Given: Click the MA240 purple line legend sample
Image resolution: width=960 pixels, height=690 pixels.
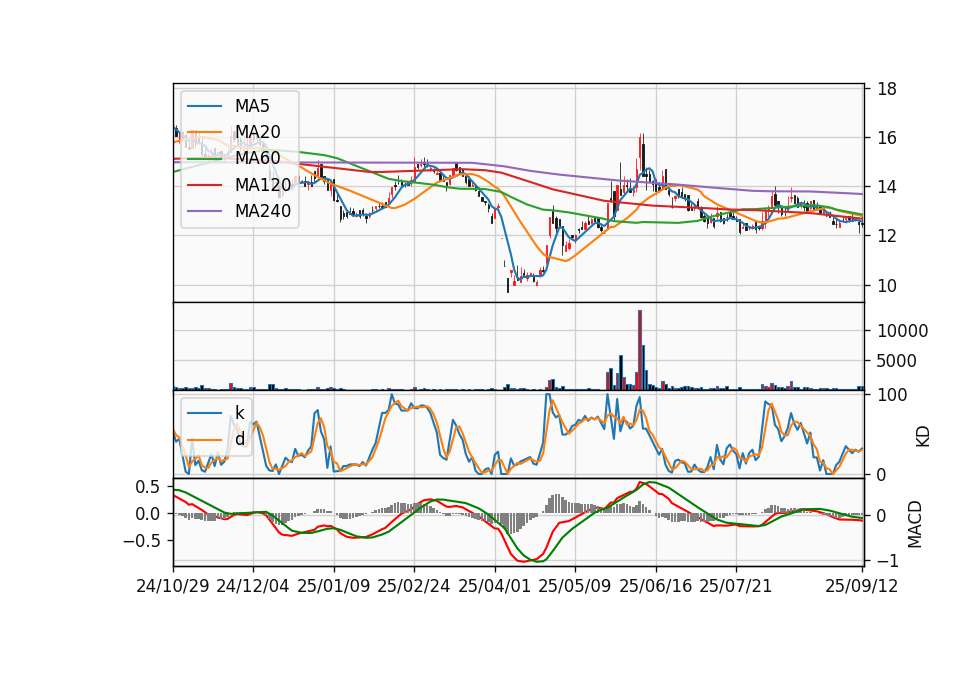Looking at the screenshot, I should pyautogui.click(x=204, y=211).
